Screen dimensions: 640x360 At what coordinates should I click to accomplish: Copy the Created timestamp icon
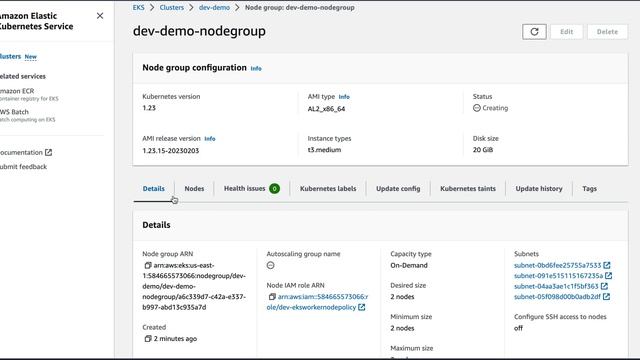coord(148,338)
